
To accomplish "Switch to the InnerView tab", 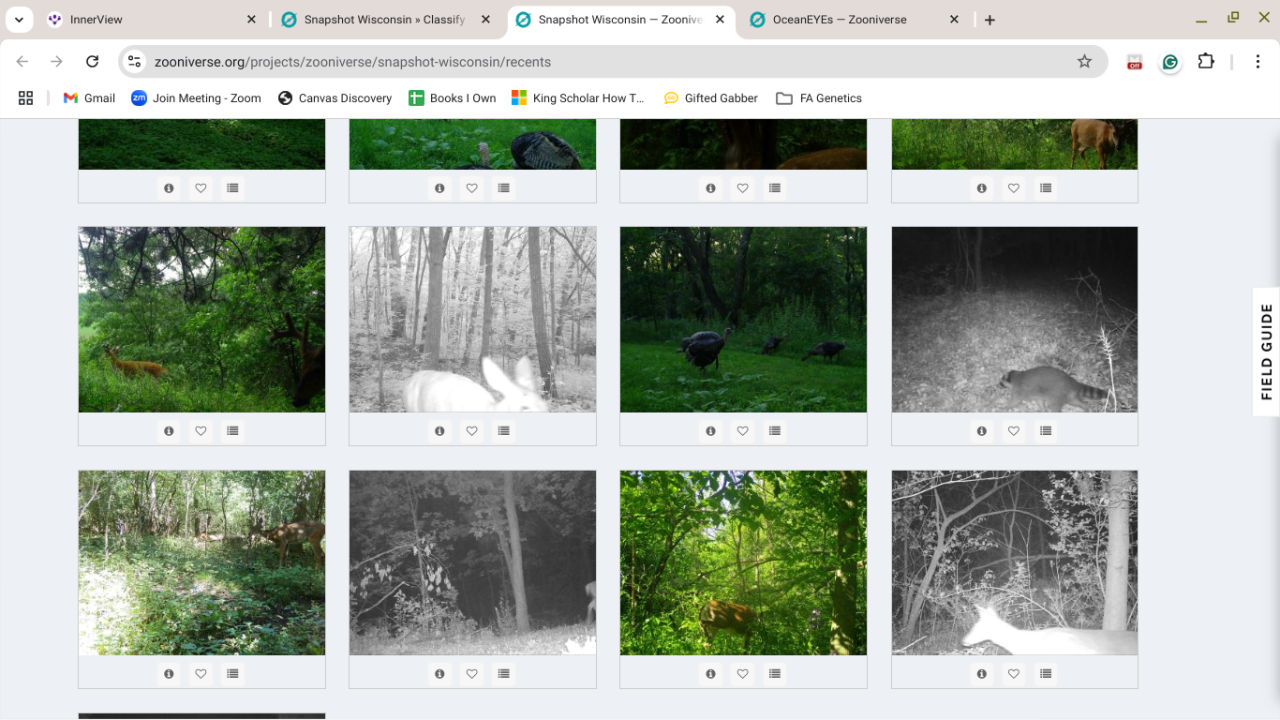I will pos(150,20).
